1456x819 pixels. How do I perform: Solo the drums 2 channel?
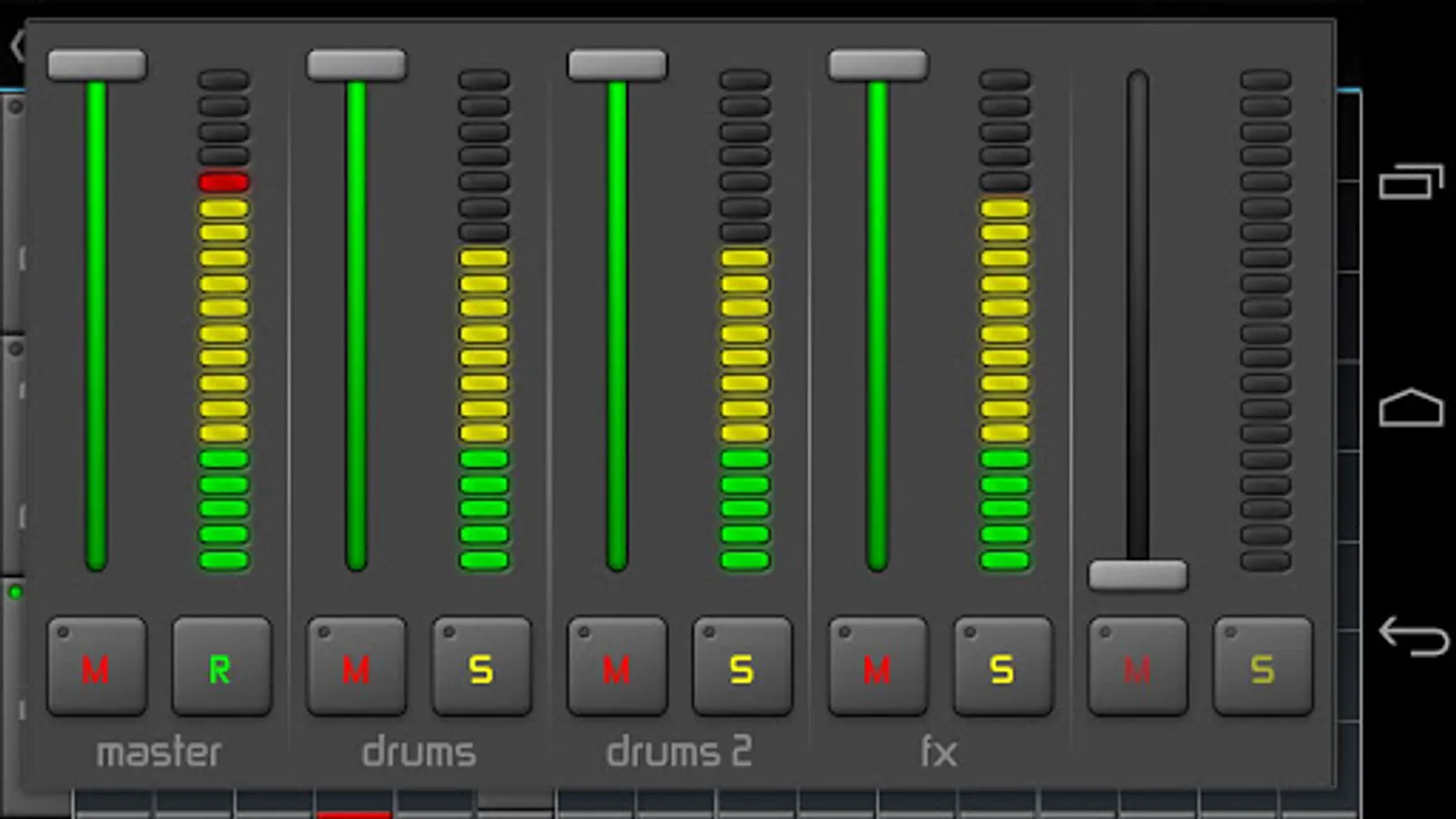743,667
